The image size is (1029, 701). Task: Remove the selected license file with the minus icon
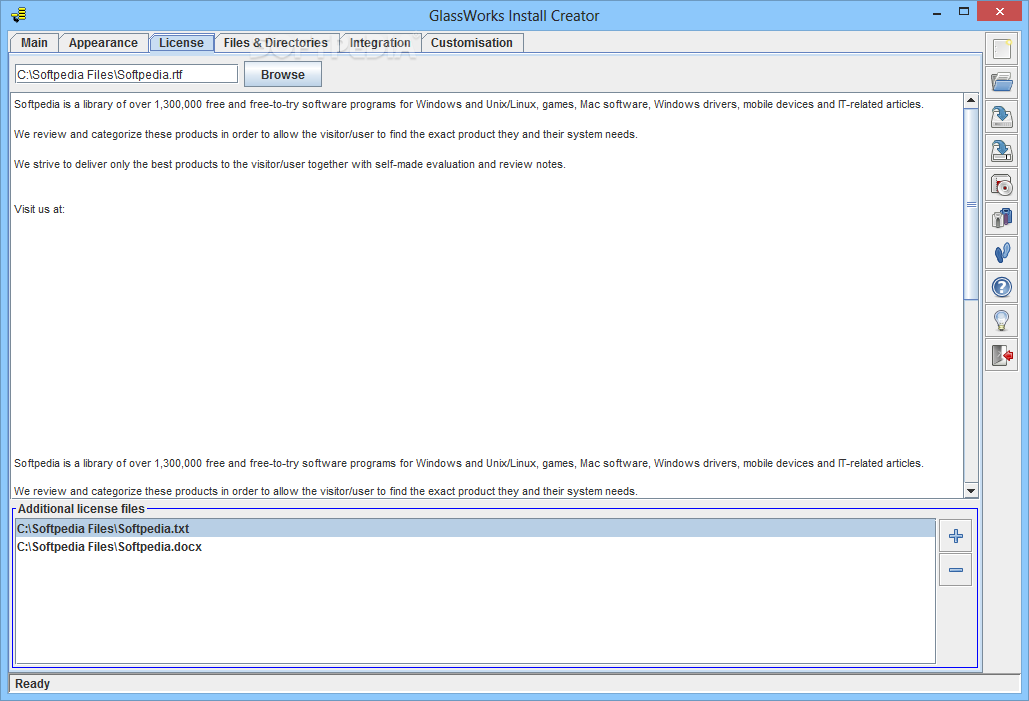[956, 570]
